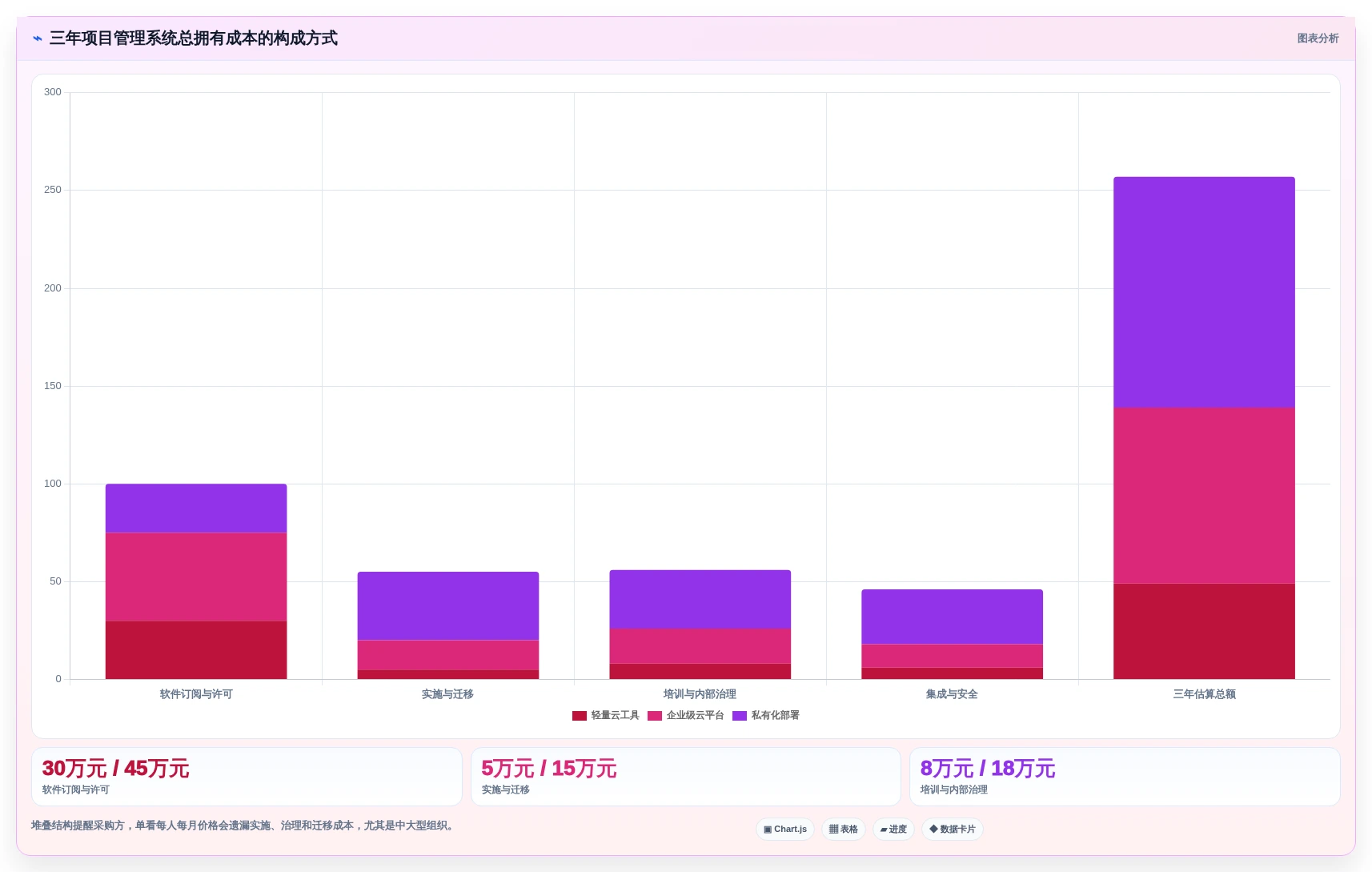This screenshot has height=872, width=1372.
Task: Click the 集成与安全 x-axis label
Action: coord(952,694)
